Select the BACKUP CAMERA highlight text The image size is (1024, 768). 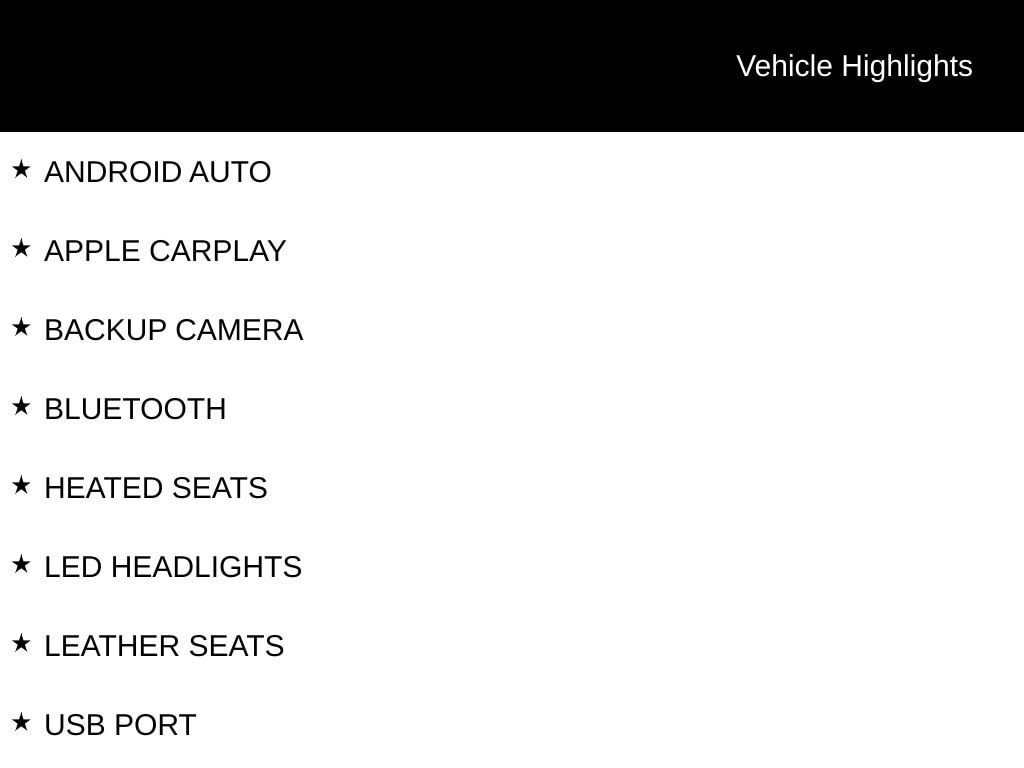pos(174,330)
